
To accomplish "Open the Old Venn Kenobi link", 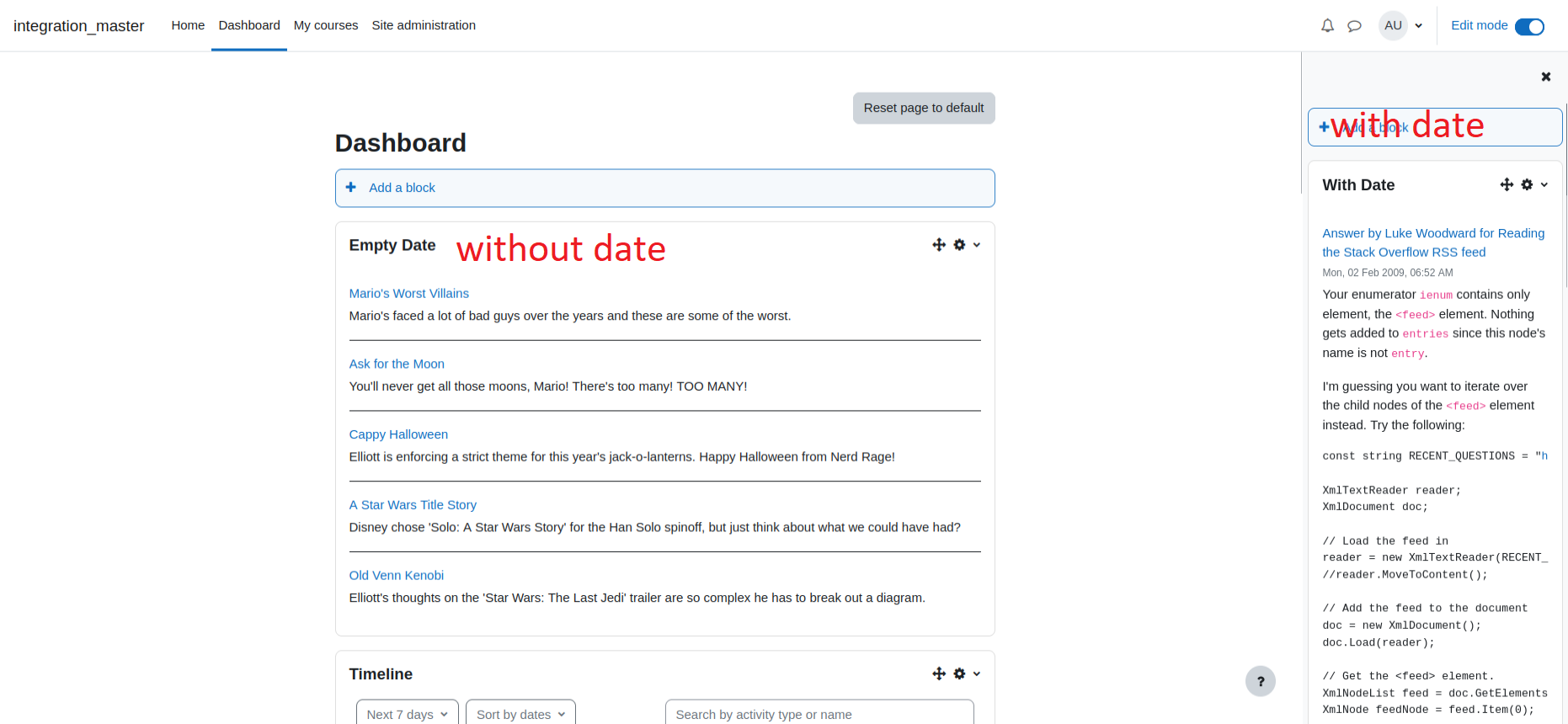I will click(x=397, y=575).
